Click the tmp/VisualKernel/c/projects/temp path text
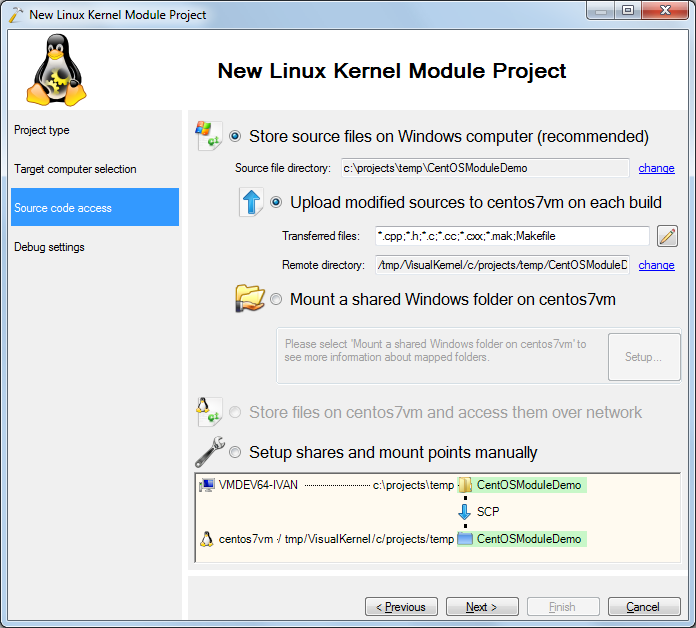The width and height of the screenshot is (696, 628). click(369, 539)
